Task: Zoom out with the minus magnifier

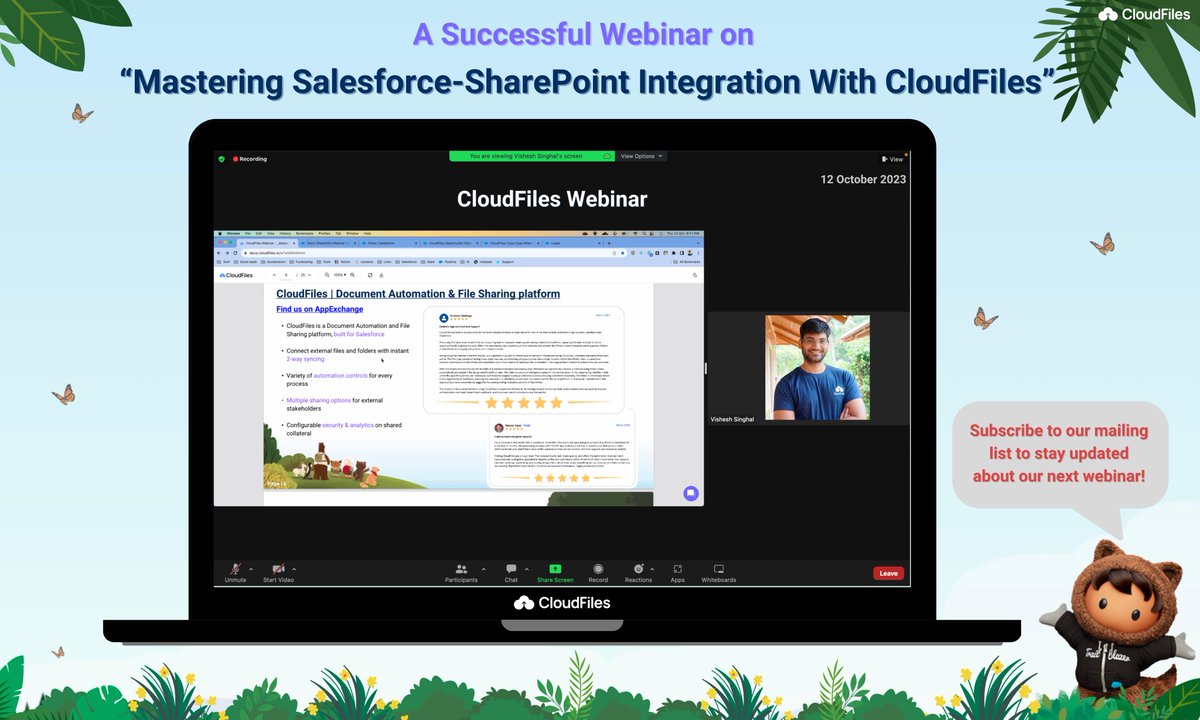Action: (327, 275)
